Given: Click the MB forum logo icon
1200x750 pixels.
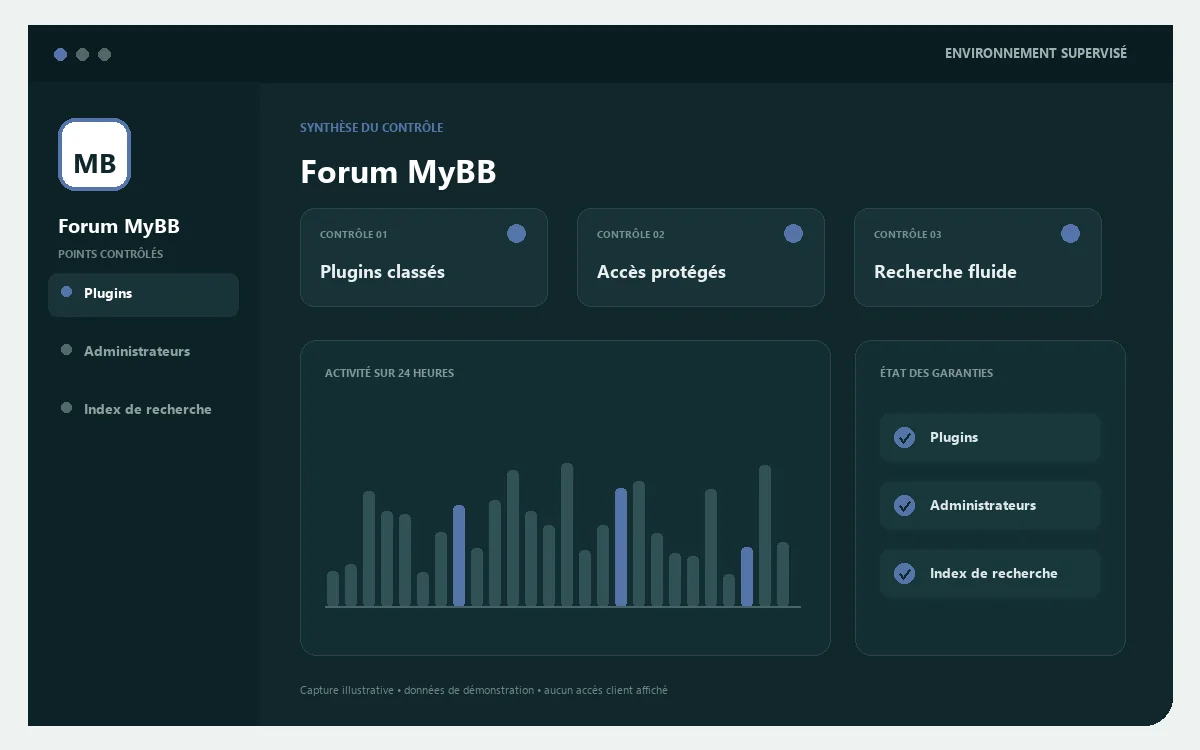Looking at the screenshot, I should coord(95,154).
